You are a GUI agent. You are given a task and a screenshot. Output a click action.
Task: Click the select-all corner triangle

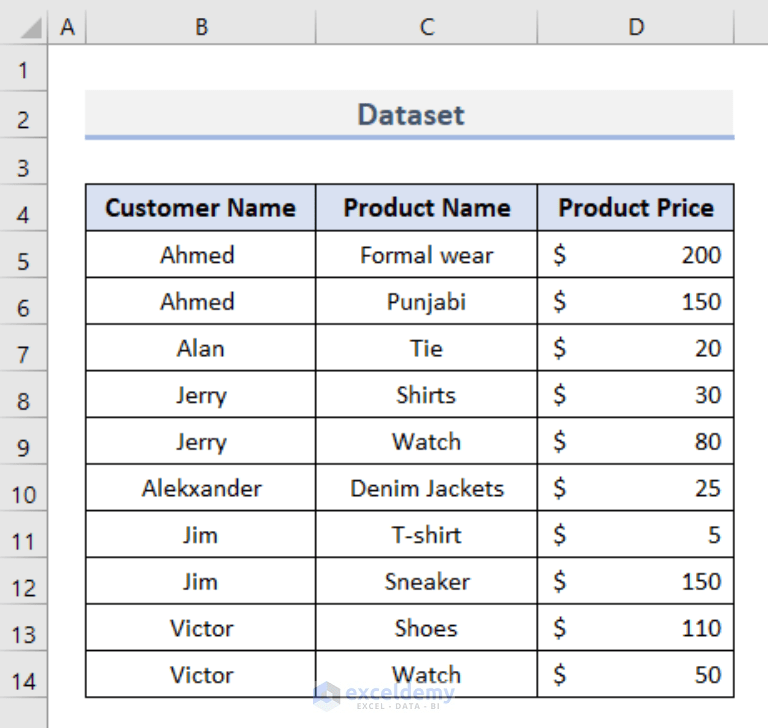[x=31, y=28]
